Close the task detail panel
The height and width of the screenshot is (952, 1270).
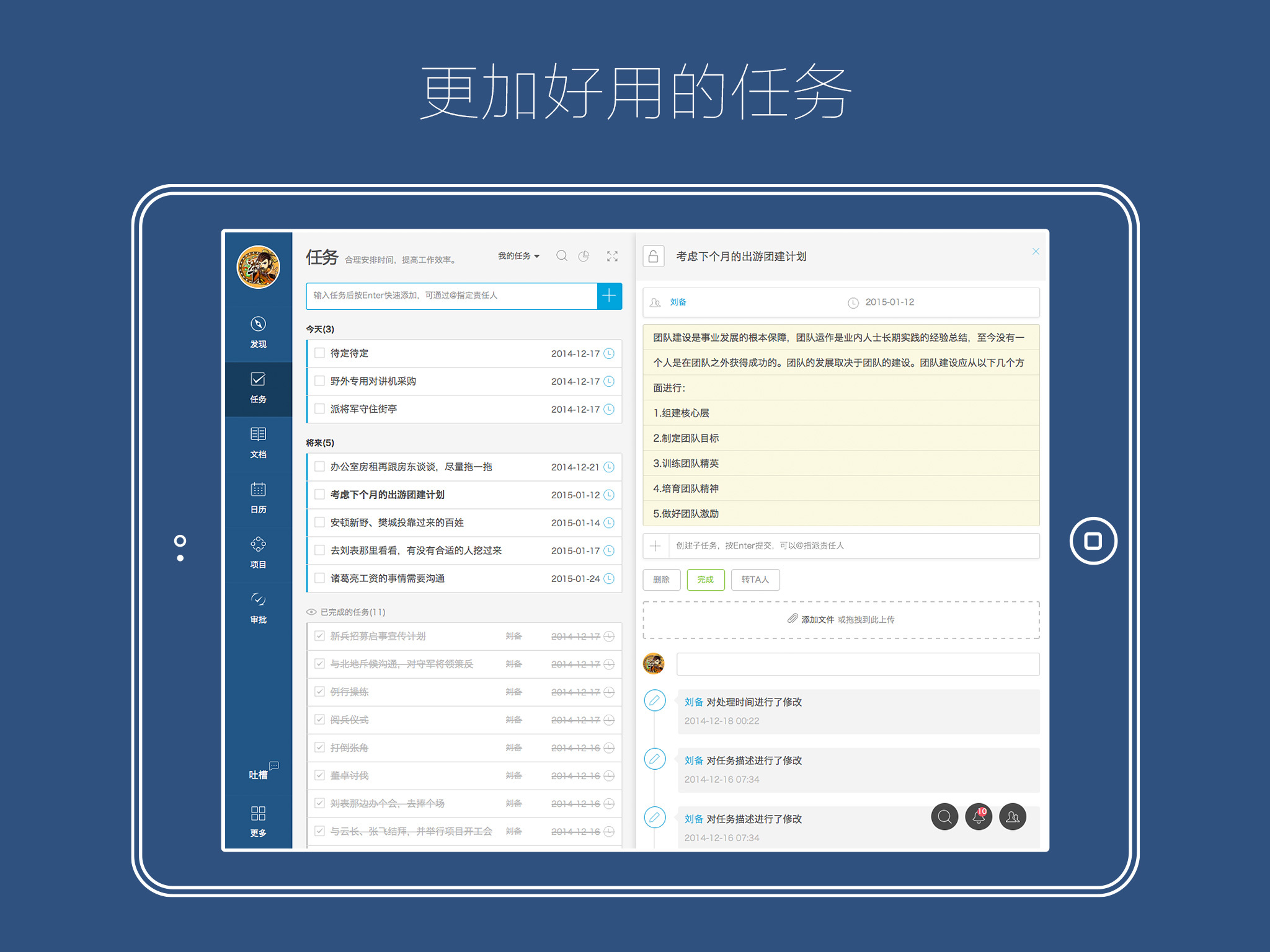(x=1036, y=251)
